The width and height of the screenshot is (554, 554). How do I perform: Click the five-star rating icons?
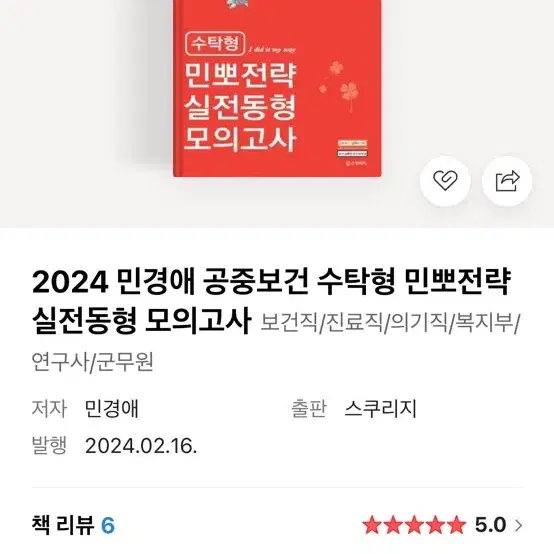[414, 525]
